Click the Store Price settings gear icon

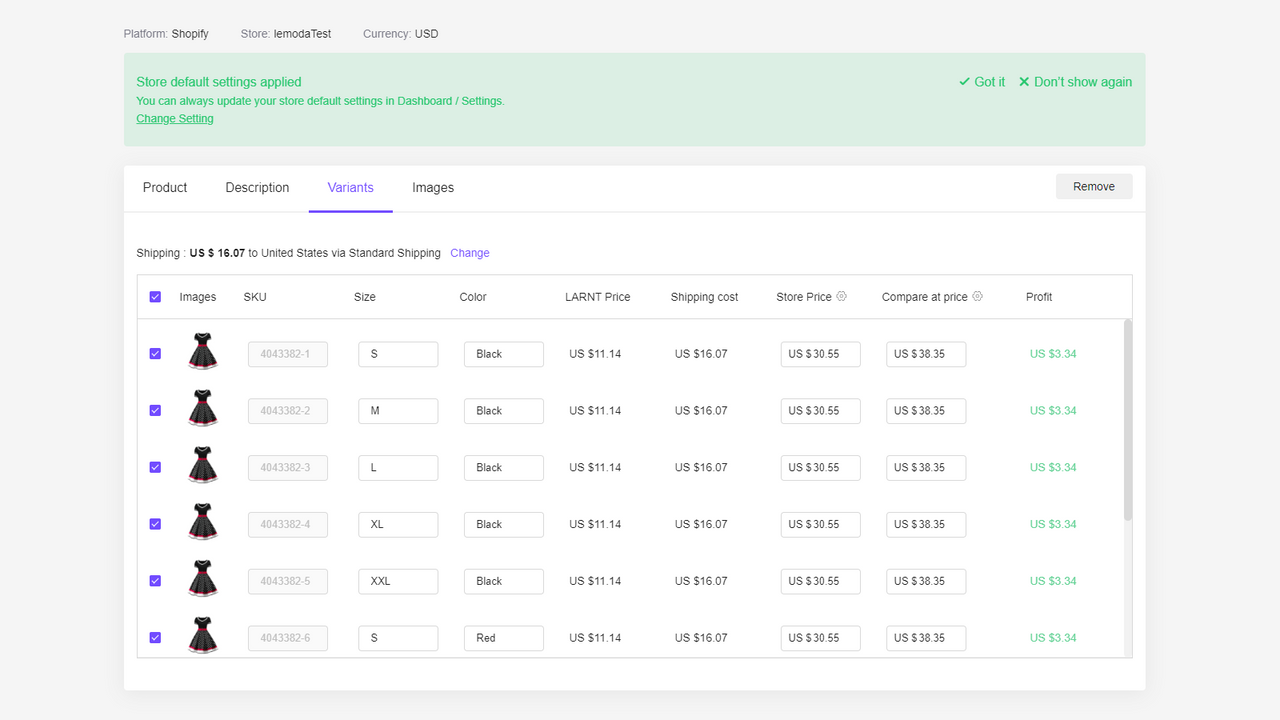841,296
